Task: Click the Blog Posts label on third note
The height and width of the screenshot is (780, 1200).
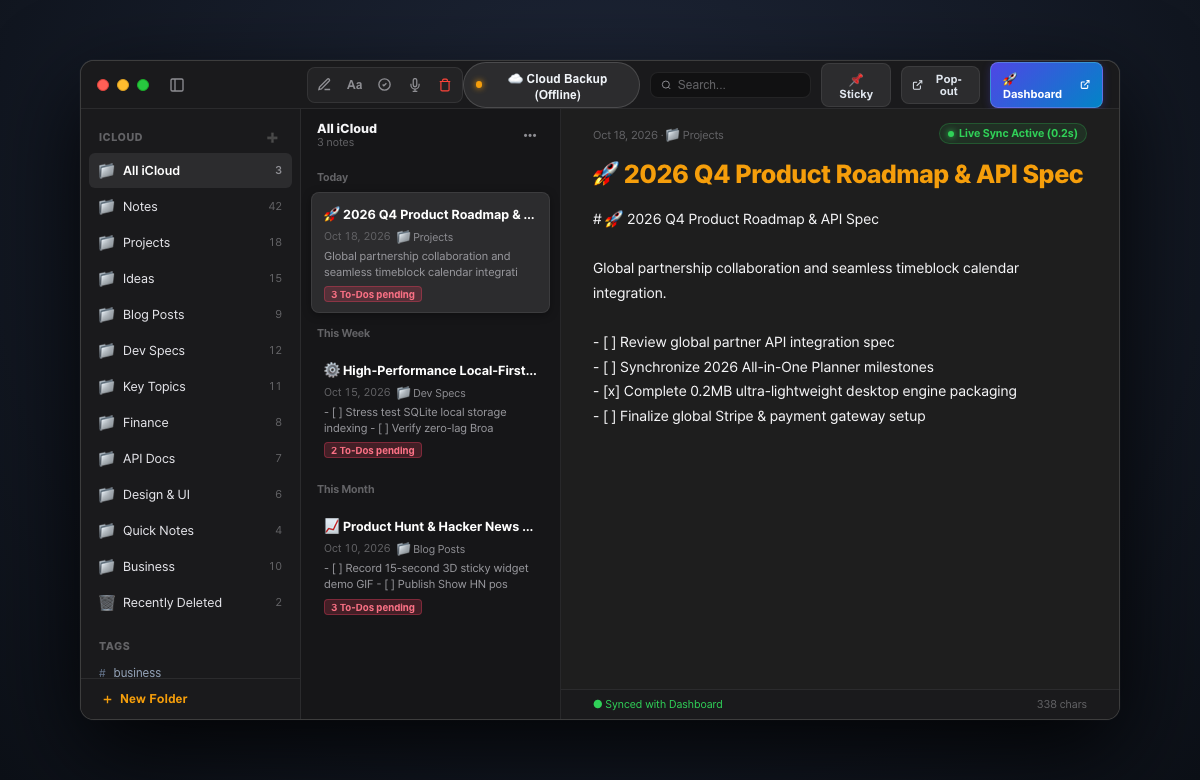Action: pos(431,549)
